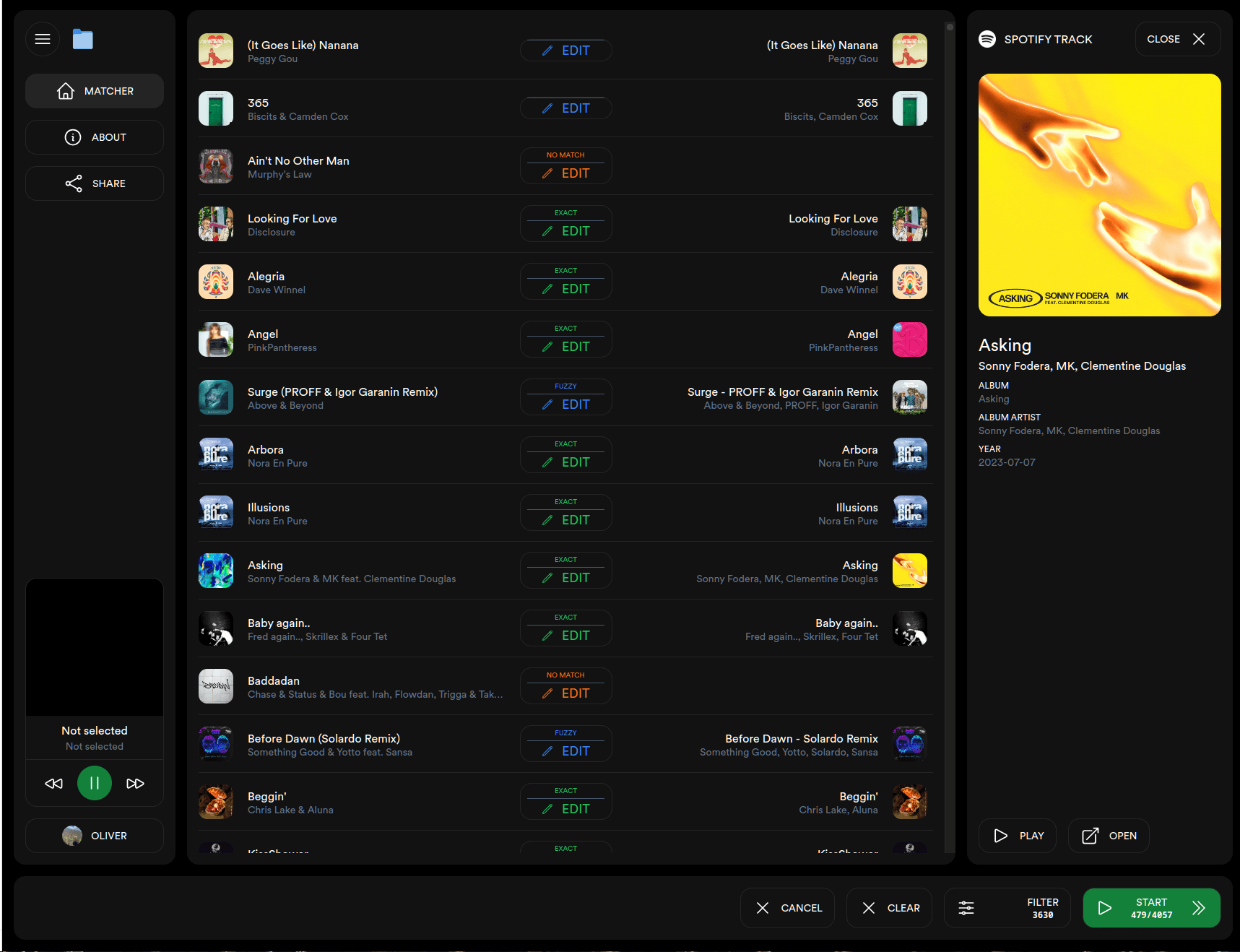Open the hamburger menu

point(43,39)
